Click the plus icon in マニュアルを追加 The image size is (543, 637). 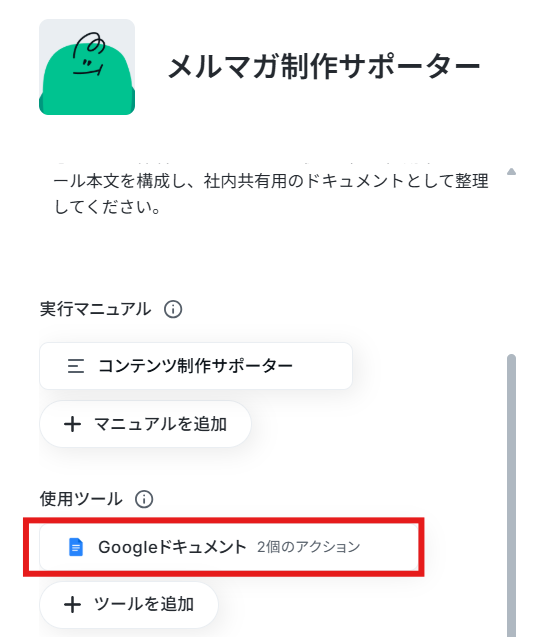(73, 425)
